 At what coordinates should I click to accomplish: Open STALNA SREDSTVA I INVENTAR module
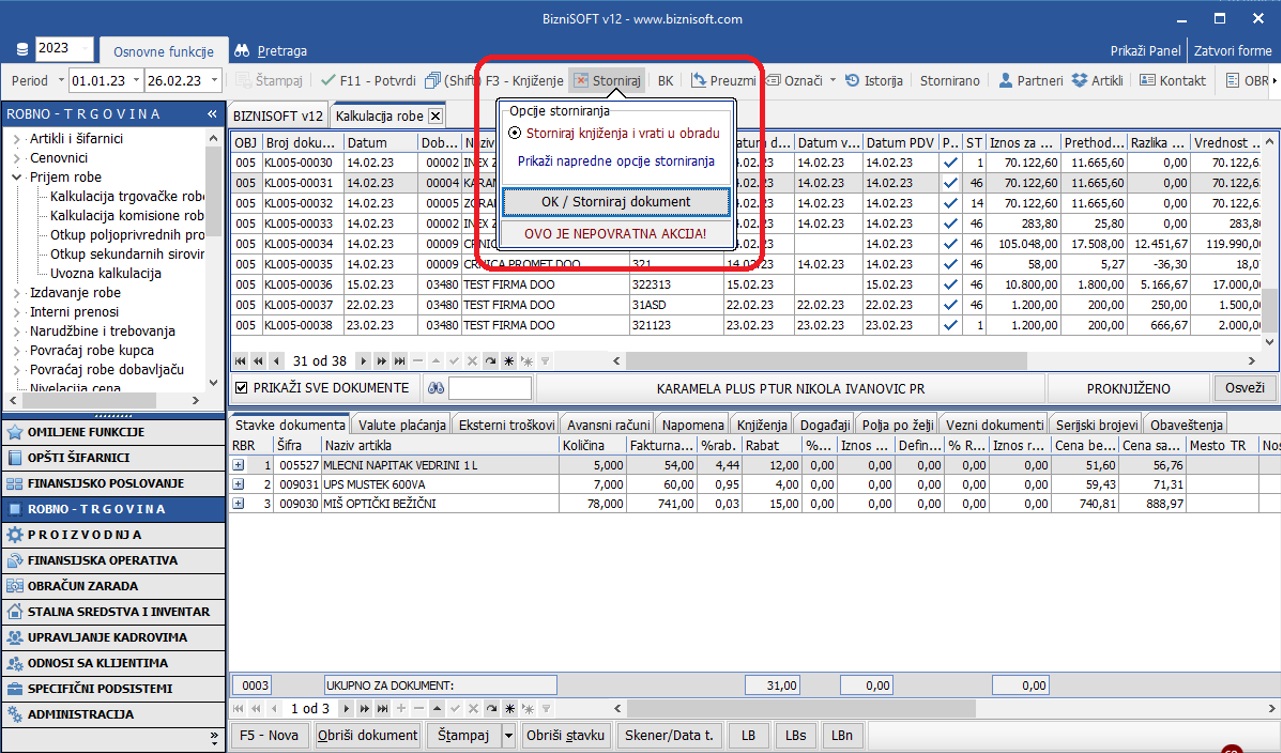coord(113,612)
